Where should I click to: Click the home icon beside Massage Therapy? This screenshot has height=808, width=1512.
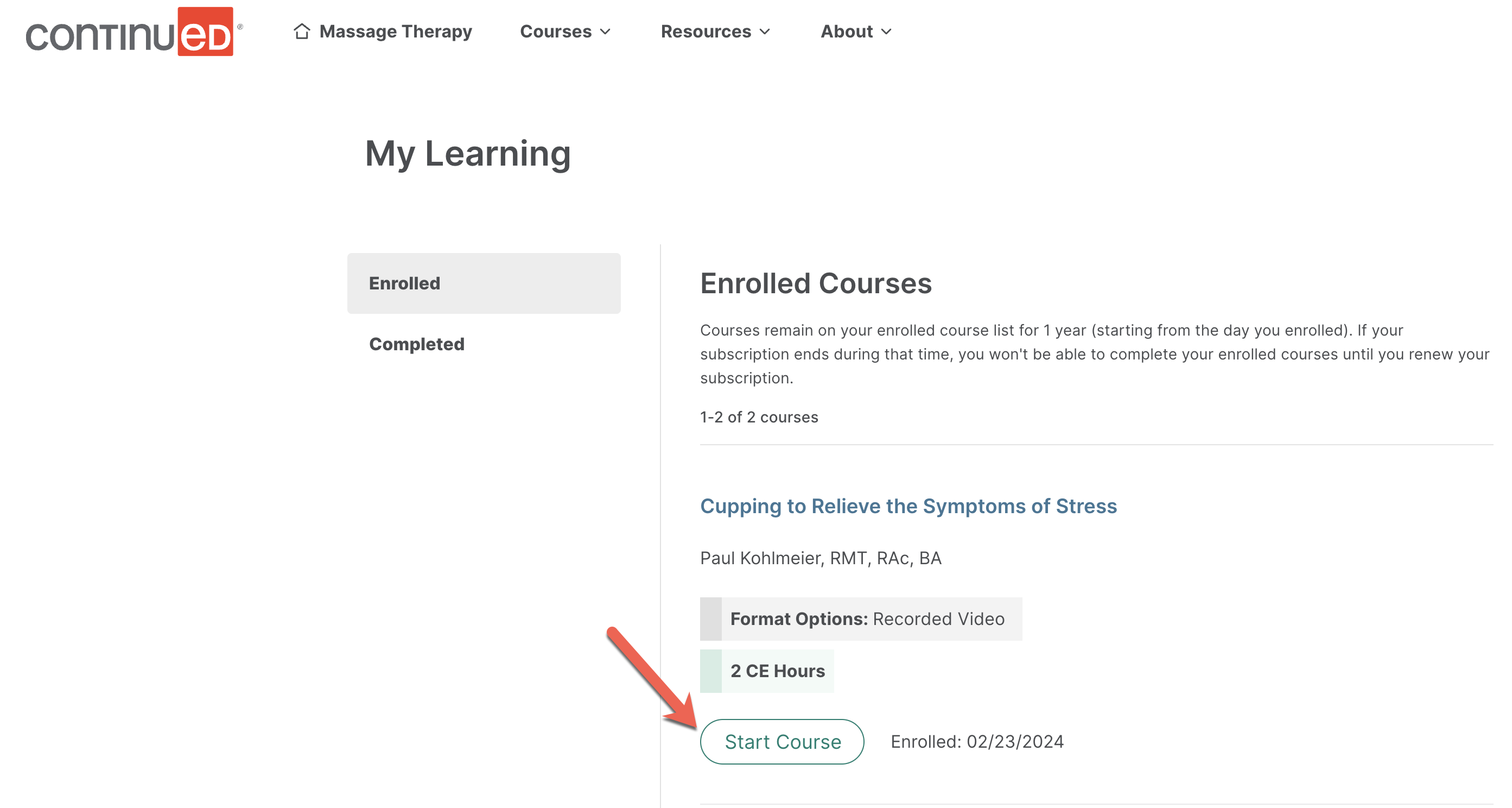click(x=302, y=31)
